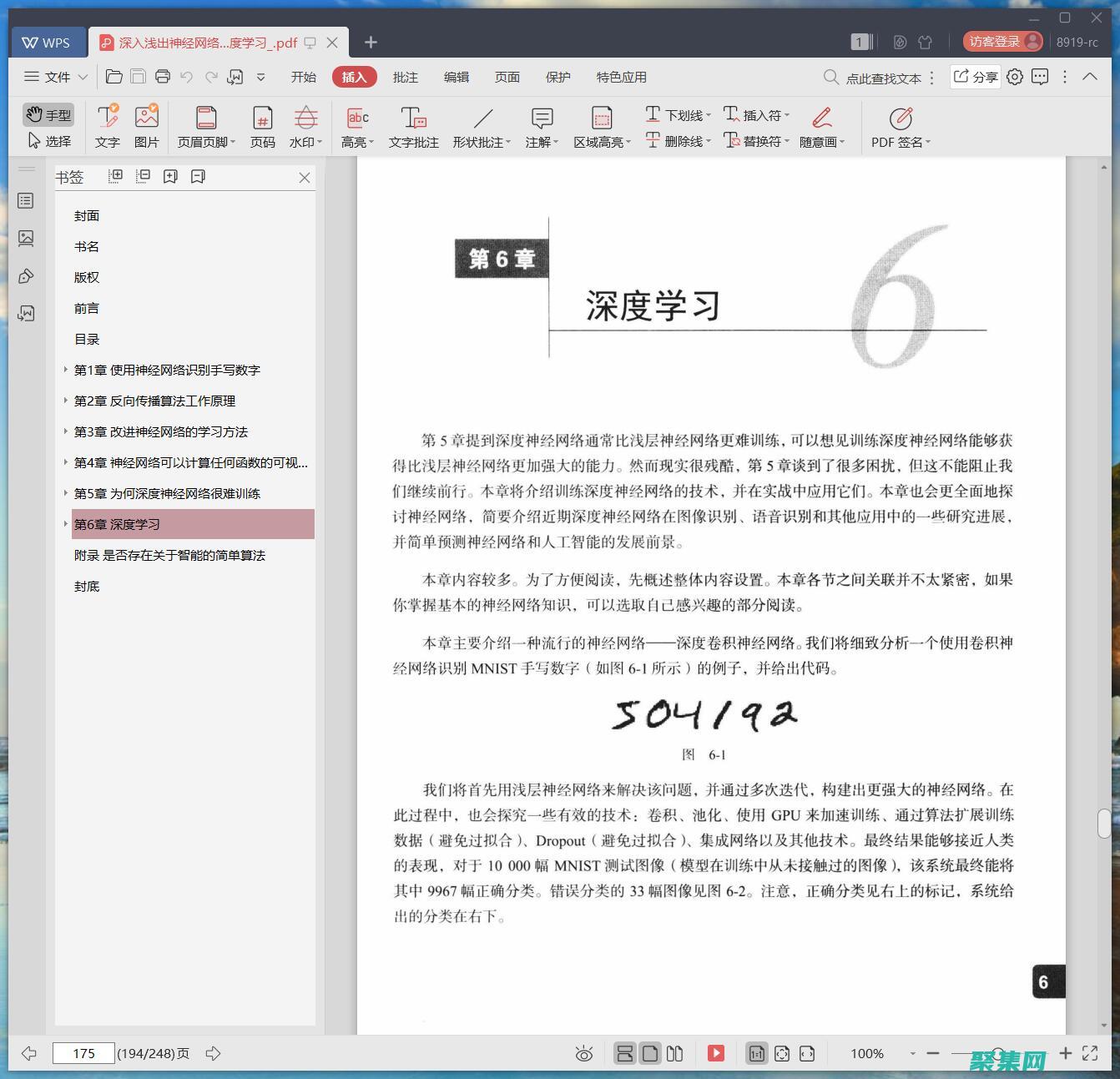Start the autoplay slideshow from the status bar

tap(716, 1053)
